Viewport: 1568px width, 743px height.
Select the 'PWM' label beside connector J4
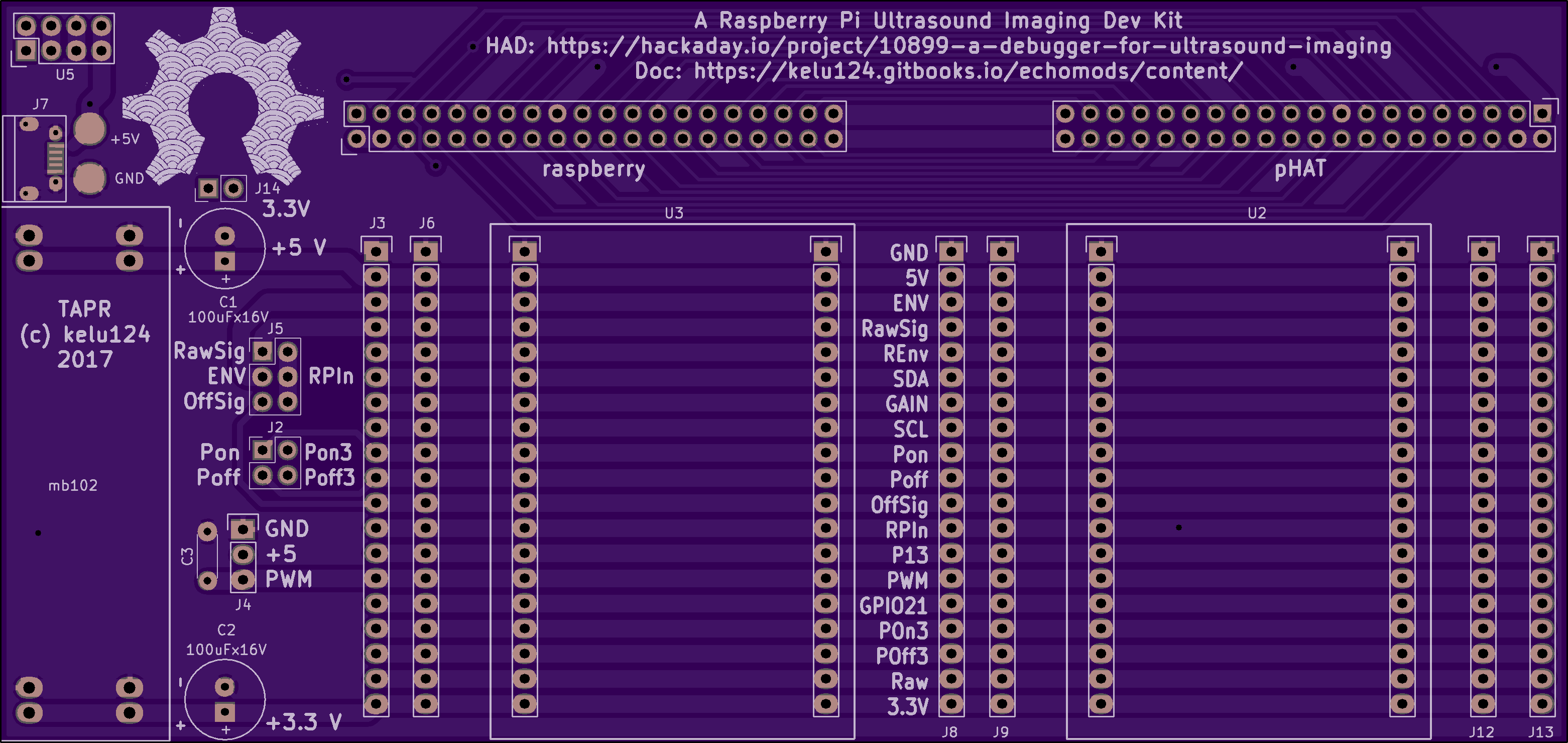click(x=289, y=579)
